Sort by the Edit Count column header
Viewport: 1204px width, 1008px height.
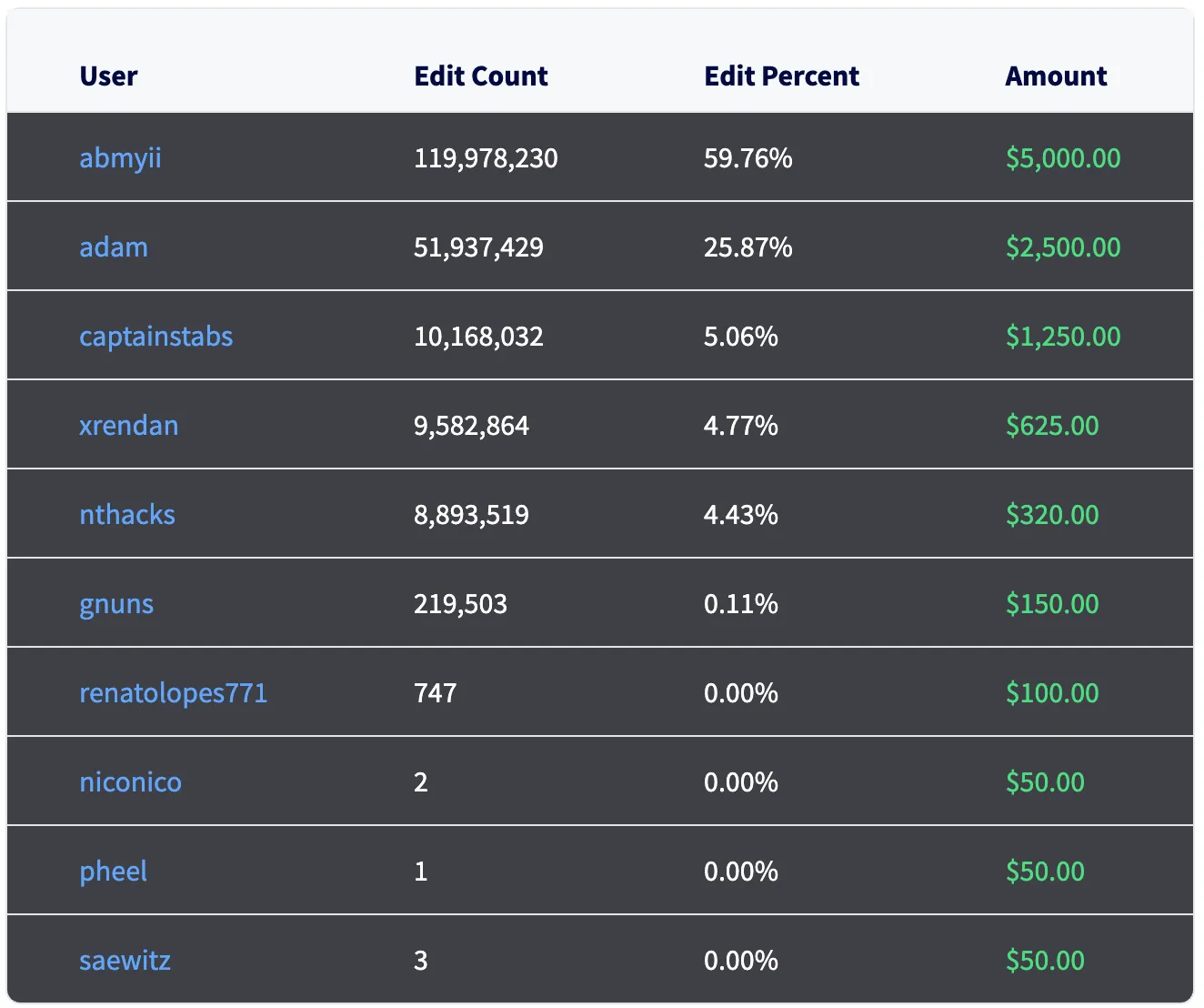click(480, 76)
